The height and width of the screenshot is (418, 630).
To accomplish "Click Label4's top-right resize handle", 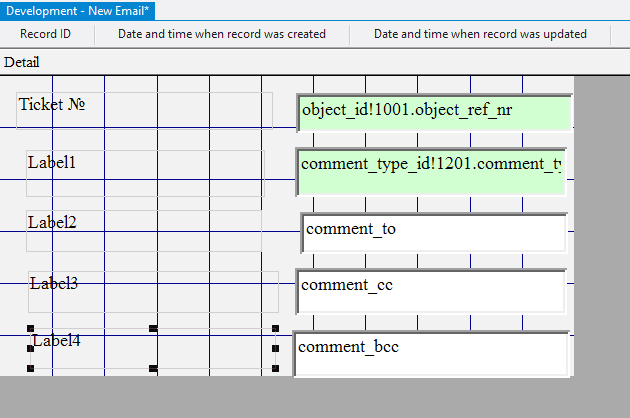I will click(276, 328).
